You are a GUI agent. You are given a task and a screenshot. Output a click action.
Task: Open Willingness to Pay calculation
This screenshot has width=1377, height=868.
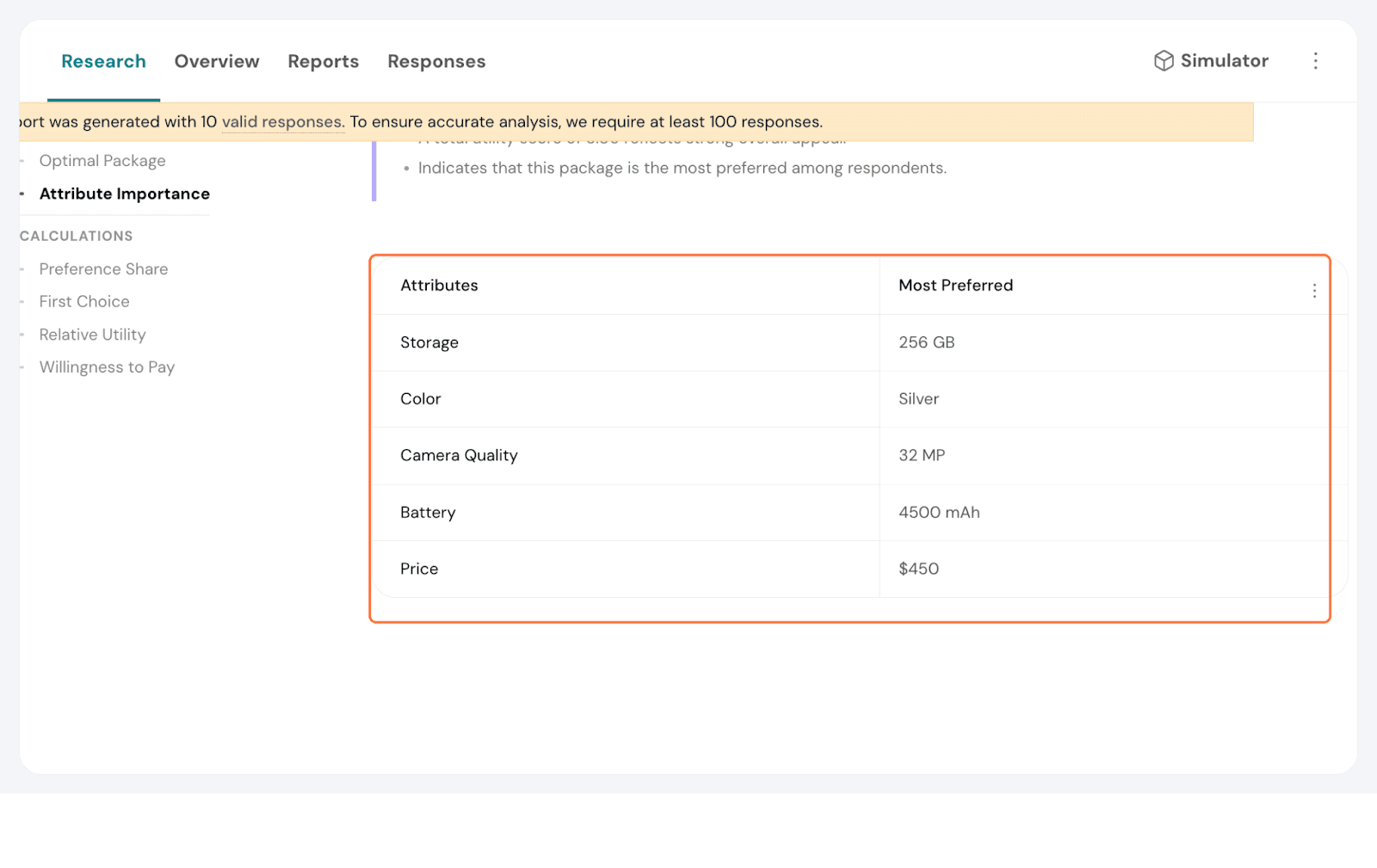107,367
